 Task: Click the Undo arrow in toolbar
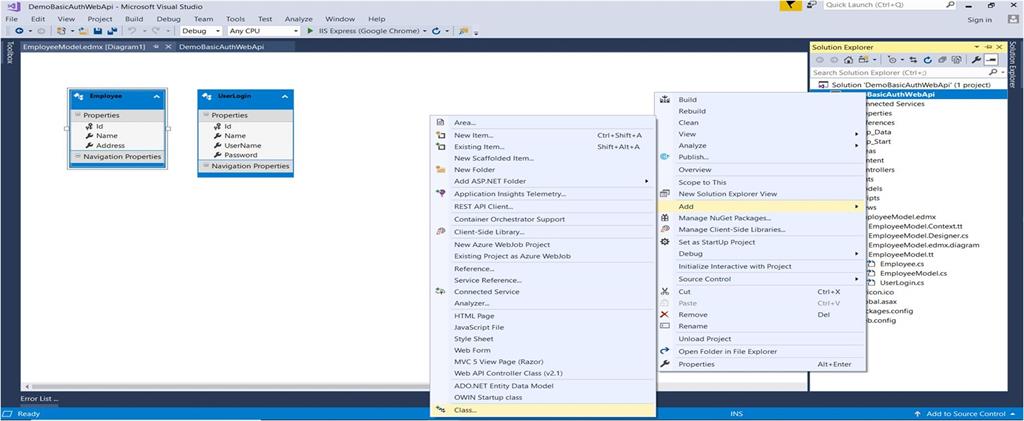[x=132, y=31]
